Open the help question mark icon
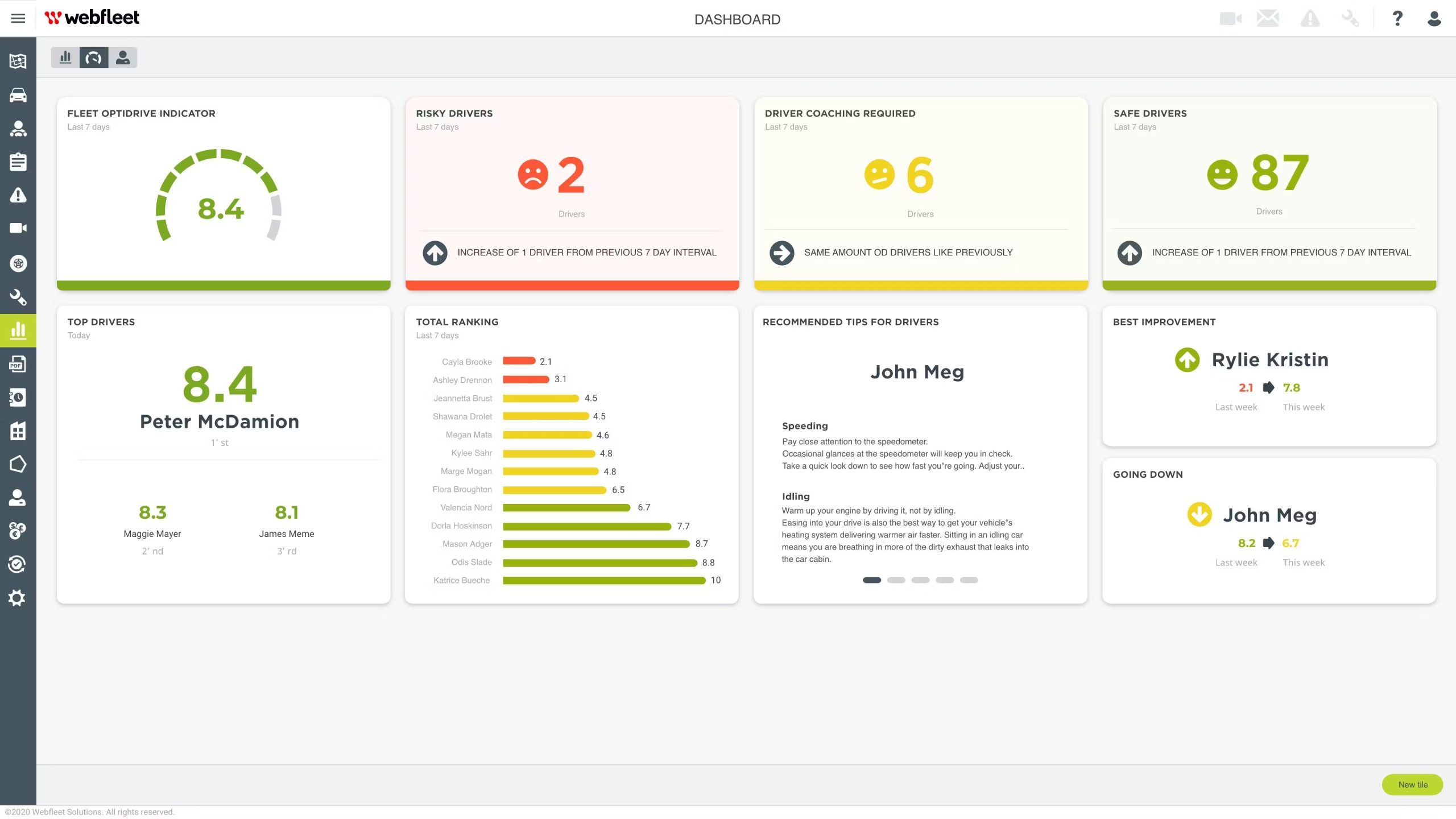Viewport: 1456px width, 819px height. [1397, 19]
